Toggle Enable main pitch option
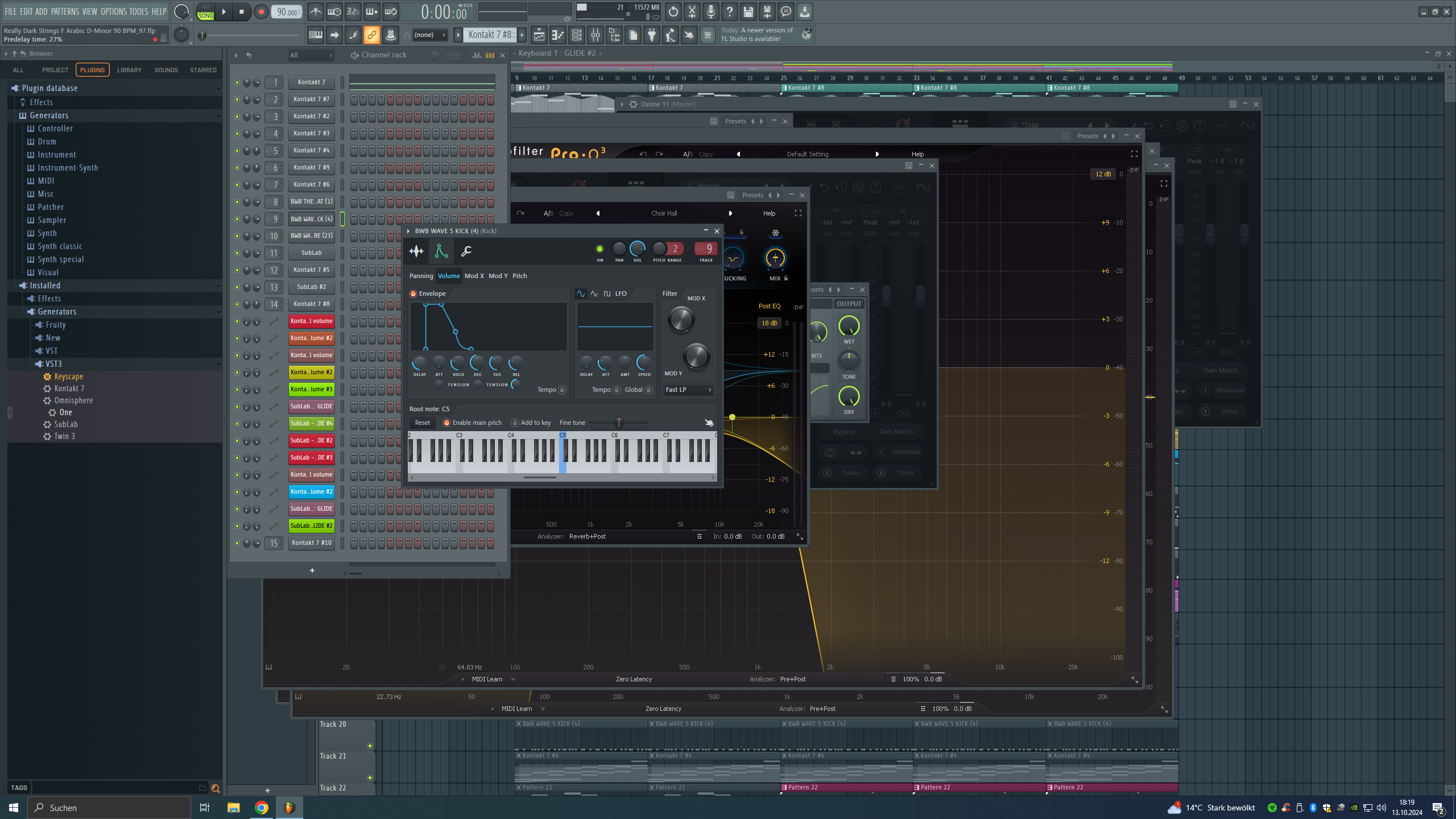The height and width of the screenshot is (819, 1456). pos(446,423)
